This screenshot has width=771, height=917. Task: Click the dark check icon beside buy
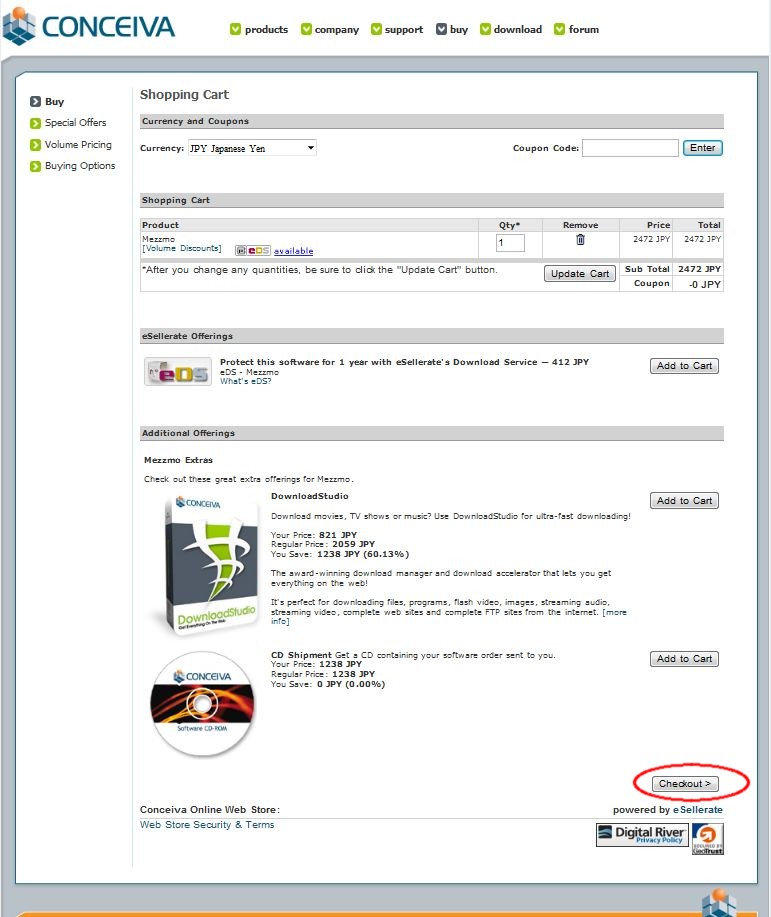click(x=441, y=29)
